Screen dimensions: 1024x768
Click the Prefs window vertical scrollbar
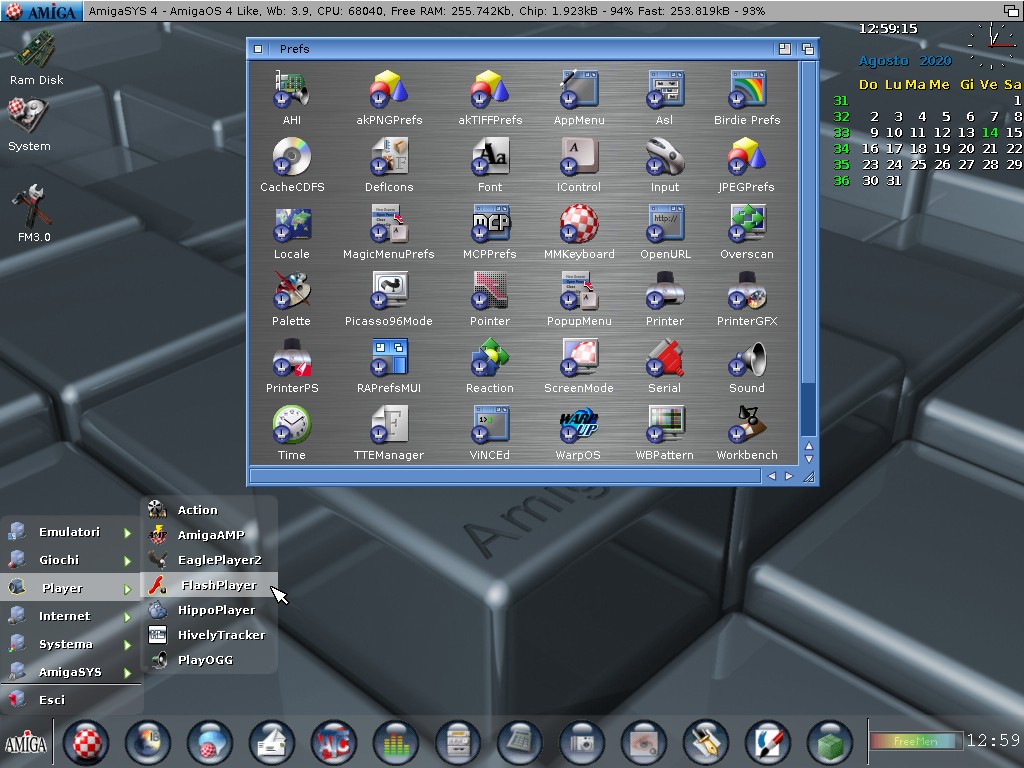coord(808,250)
